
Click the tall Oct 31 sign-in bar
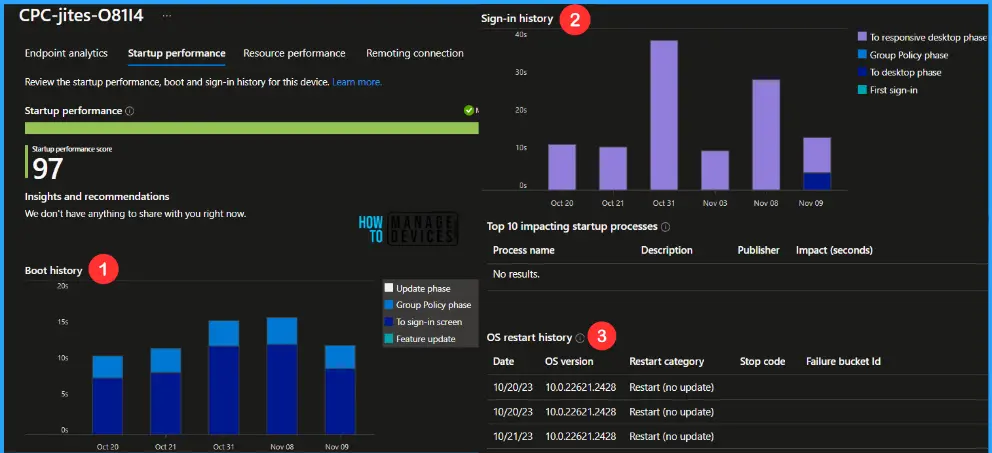(x=664, y=115)
